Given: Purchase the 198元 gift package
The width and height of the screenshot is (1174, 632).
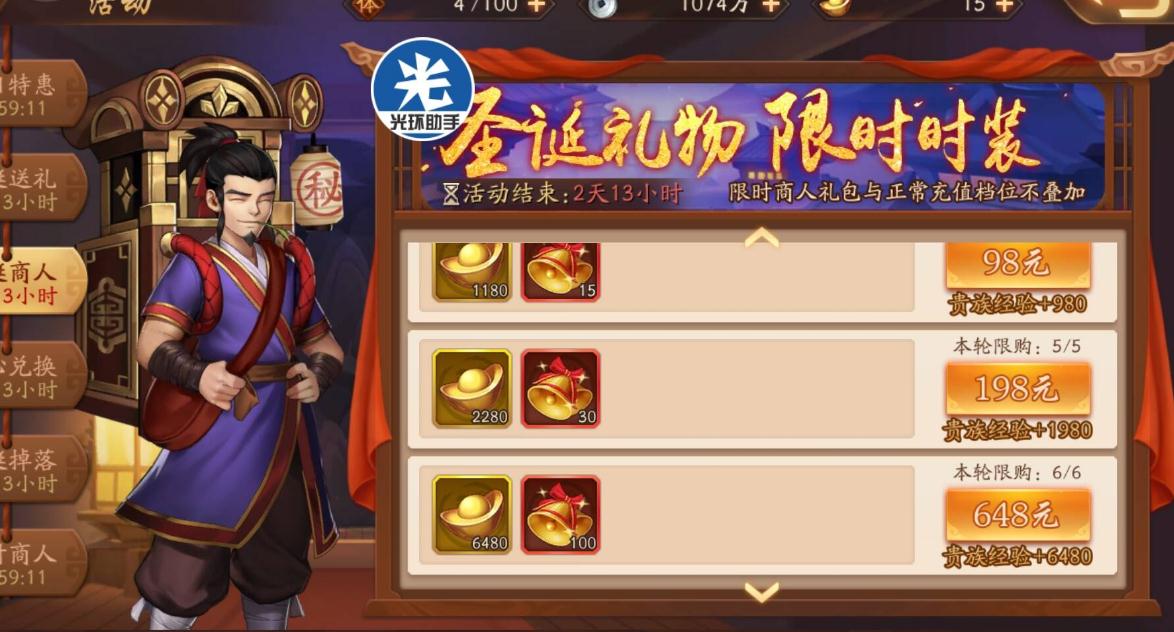Looking at the screenshot, I should click(x=1017, y=389).
